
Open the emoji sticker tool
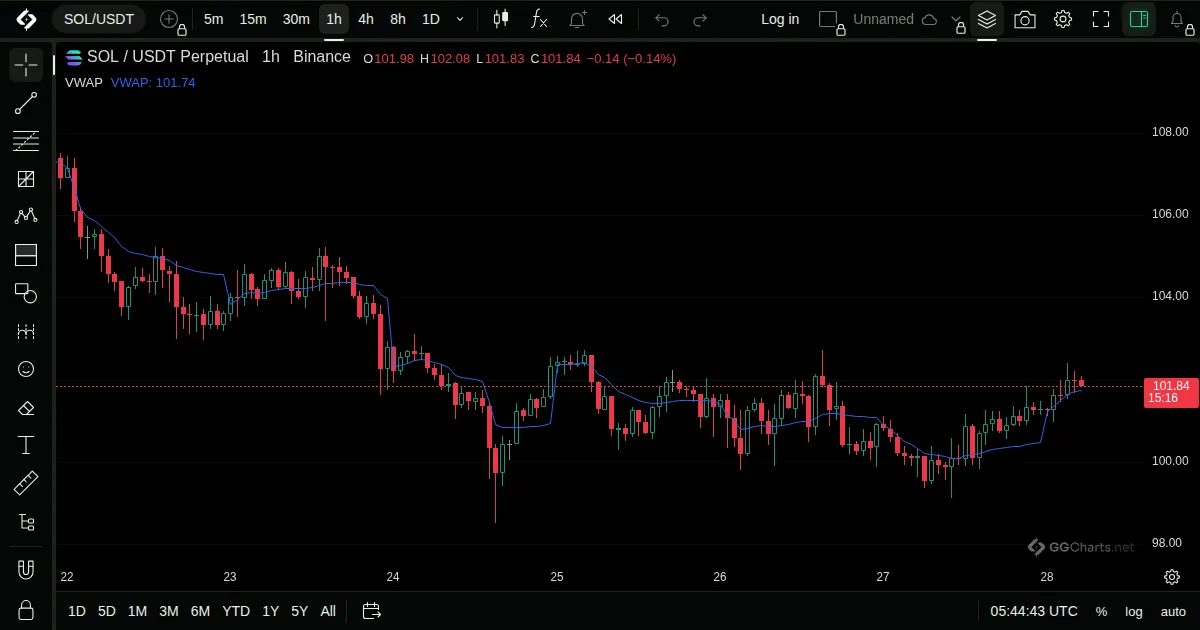[26, 369]
